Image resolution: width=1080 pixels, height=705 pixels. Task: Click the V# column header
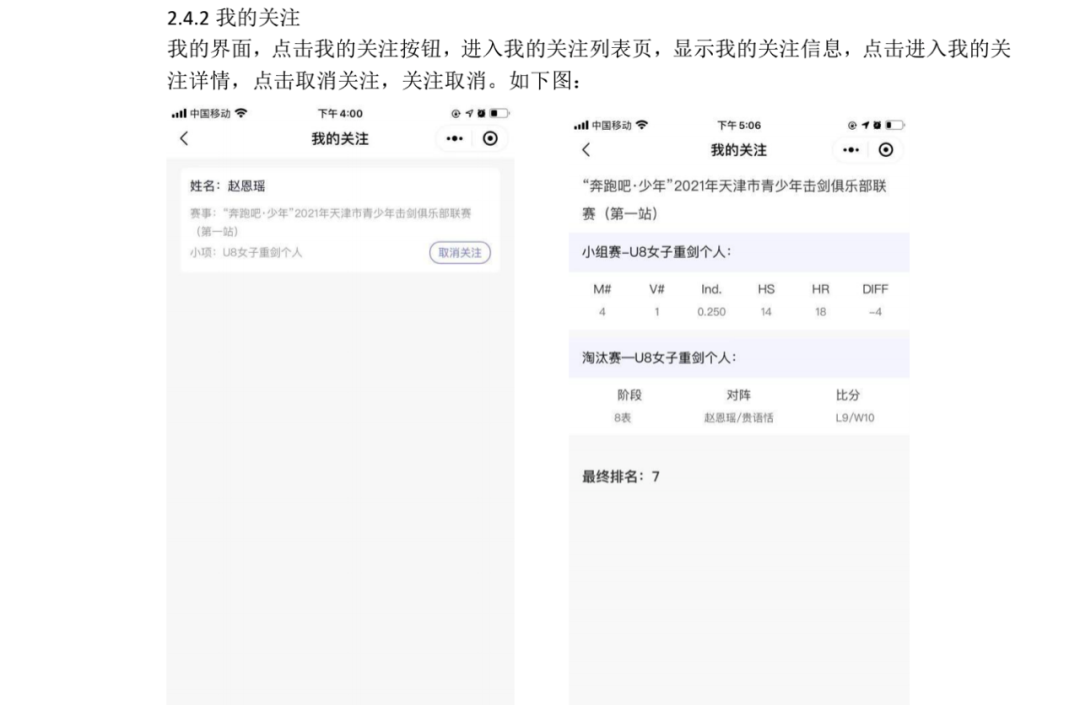click(x=656, y=289)
